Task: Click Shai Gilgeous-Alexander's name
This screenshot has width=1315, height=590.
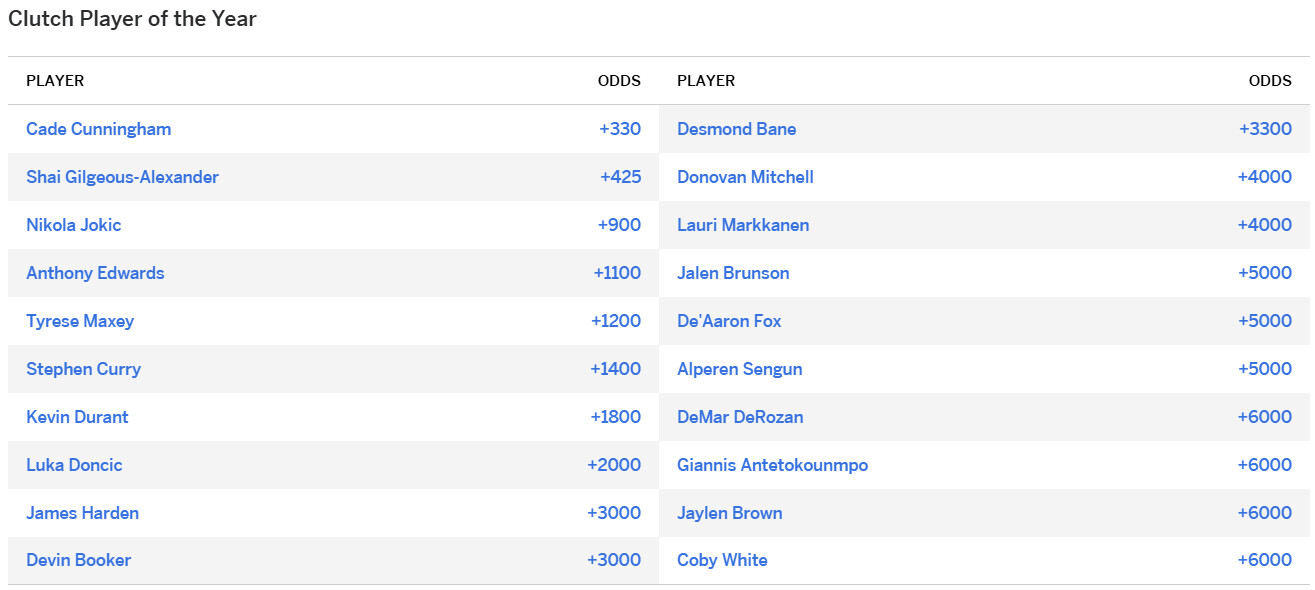Action: coord(122,177)
